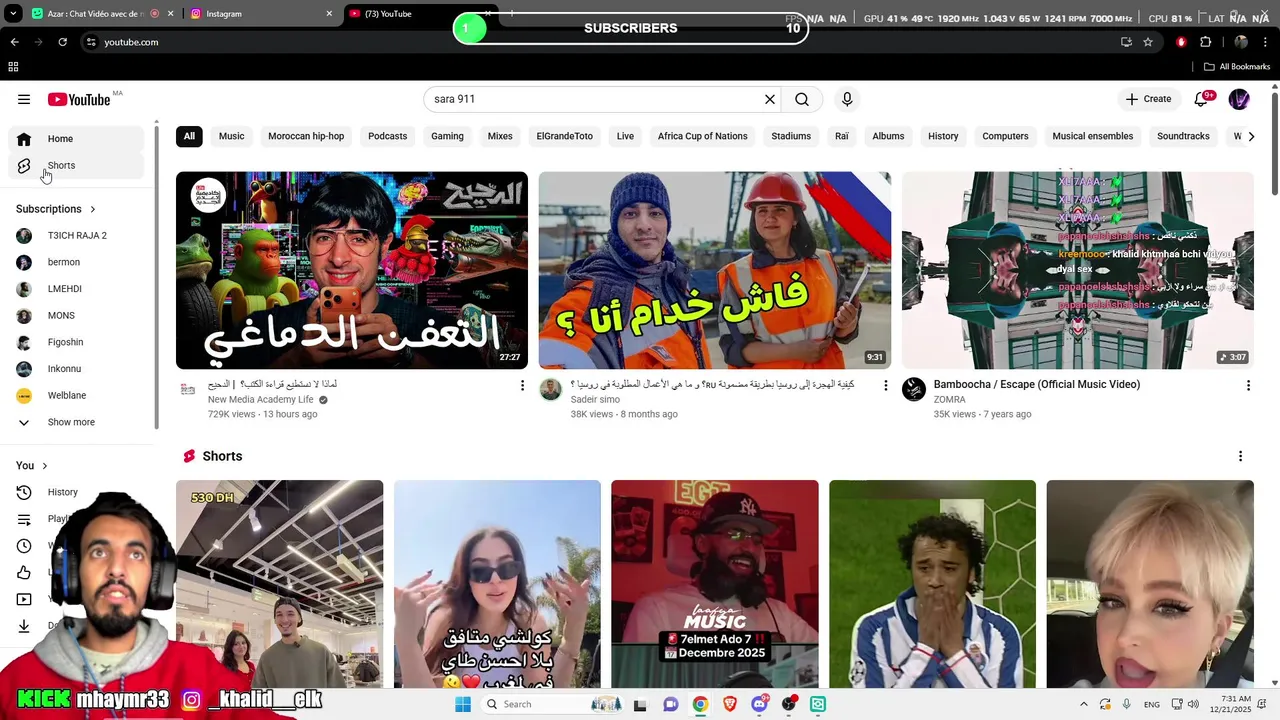Select the ElGrandeToto filter chip
The image size is (1280, 720).
pos(564,136)
